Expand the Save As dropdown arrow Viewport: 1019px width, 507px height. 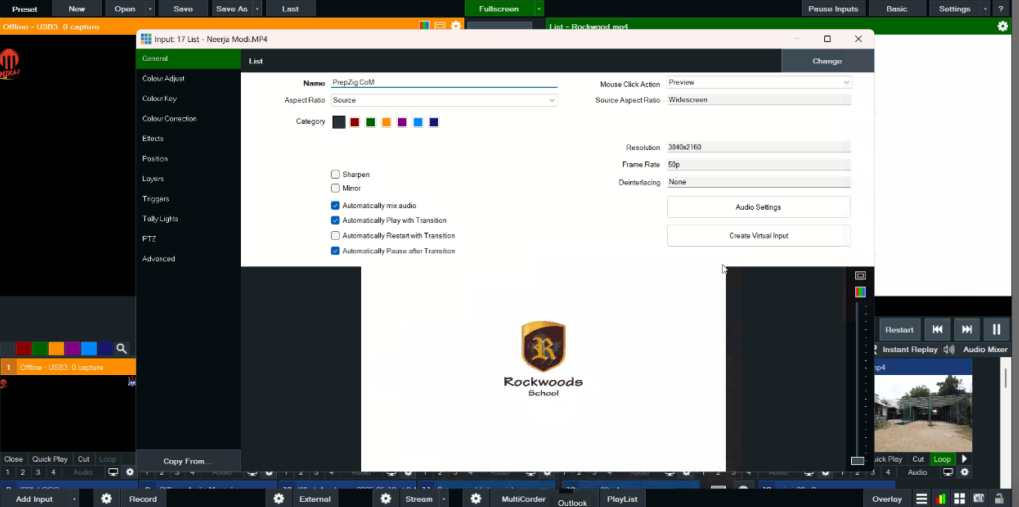click(x=257, y=9)
